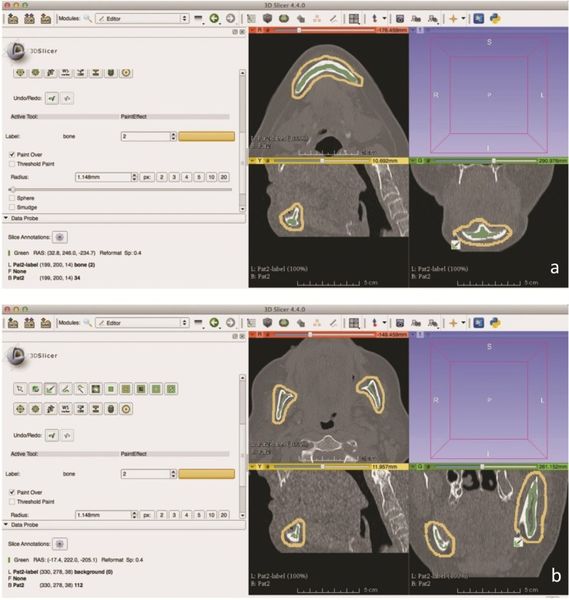
Task: Click bone label color swatch in top window
Action: click(x=206, y=137)
